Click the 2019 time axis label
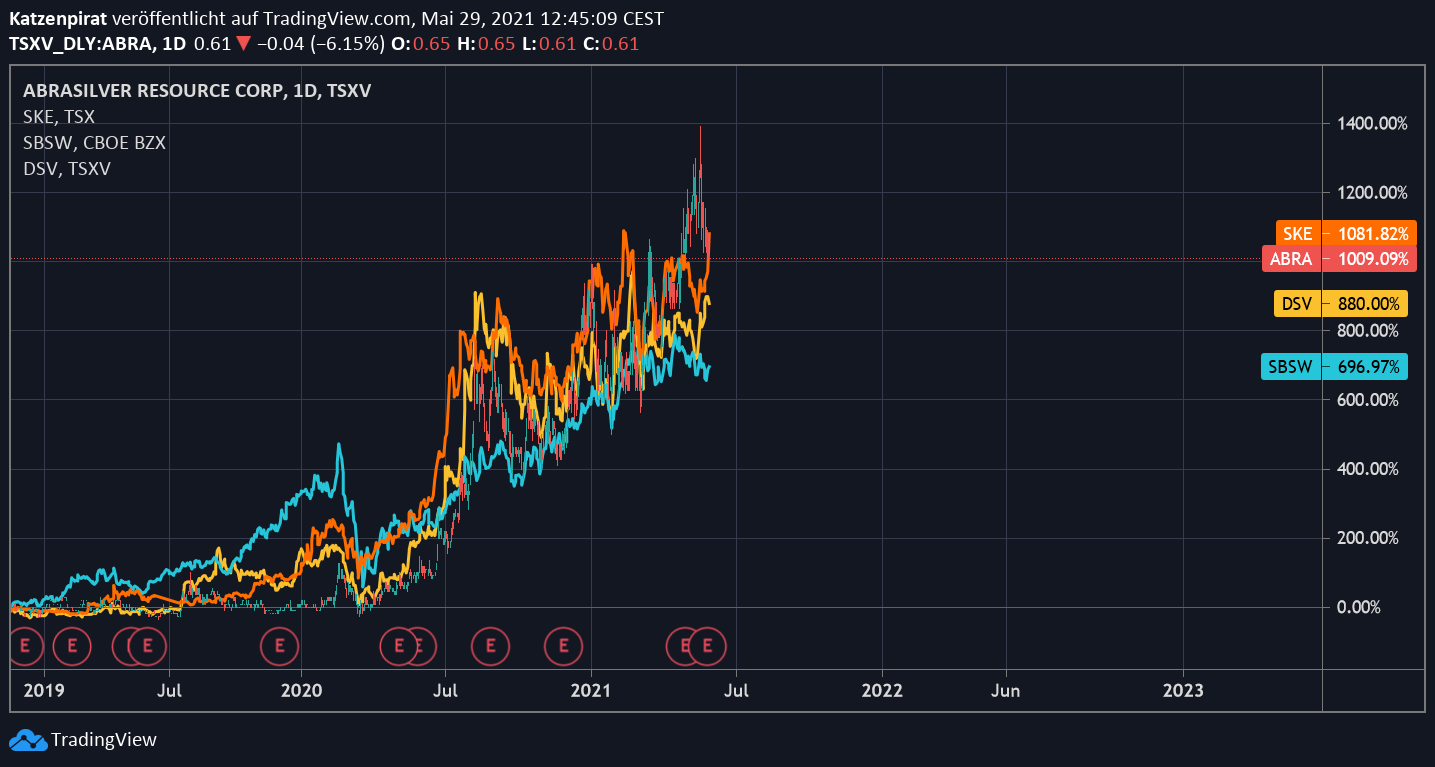Screen dimensions: 1435x767 point(42,690)
